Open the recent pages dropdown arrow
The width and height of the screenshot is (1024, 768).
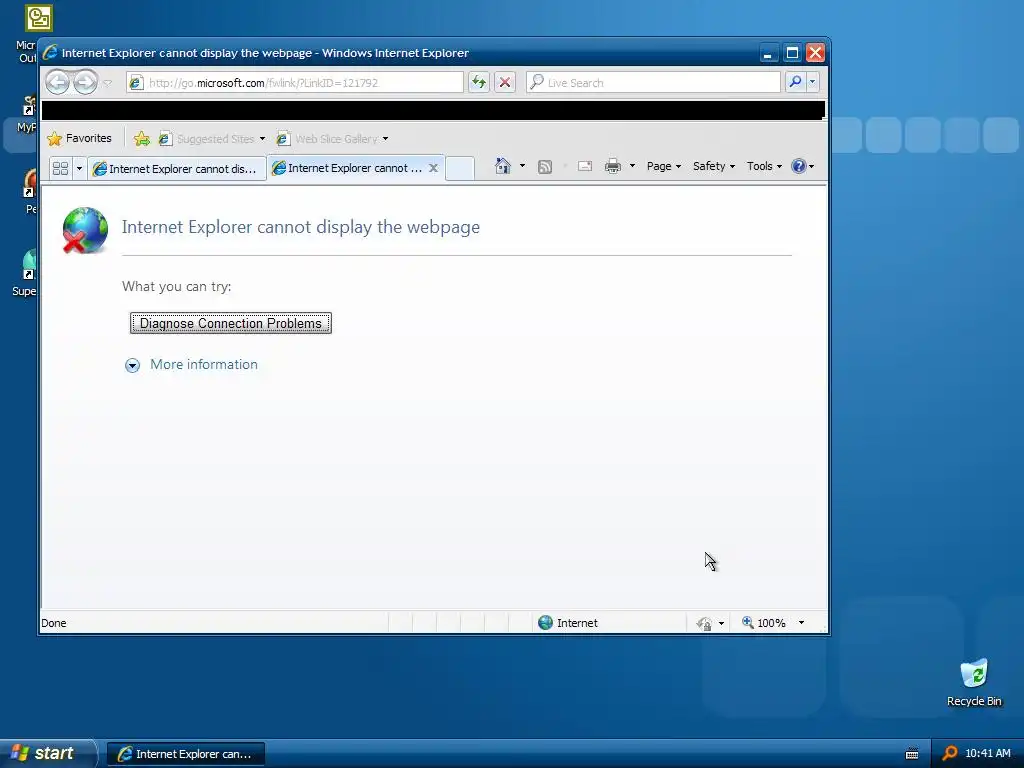pos(108,83)
